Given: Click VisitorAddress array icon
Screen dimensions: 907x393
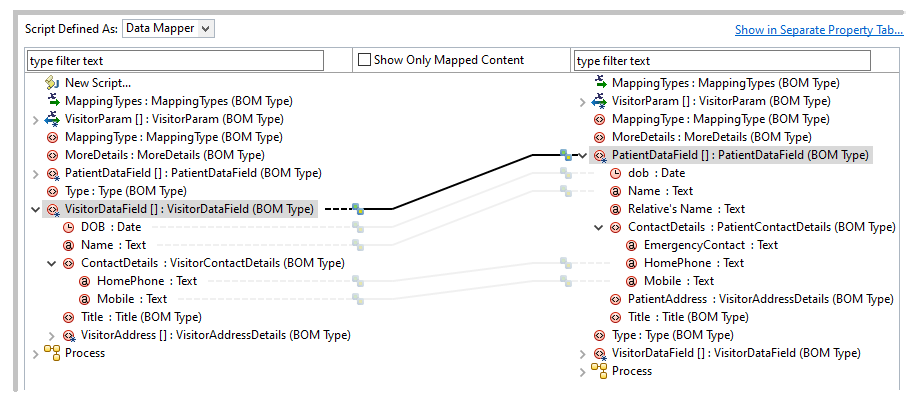Looking at the screenshot, I should (69, 335).
